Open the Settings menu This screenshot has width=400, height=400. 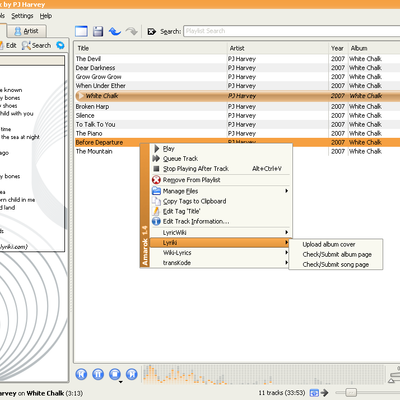point(22,16)
